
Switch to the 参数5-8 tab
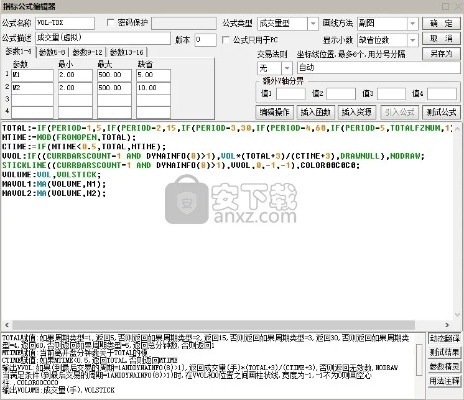pos(52,52)
